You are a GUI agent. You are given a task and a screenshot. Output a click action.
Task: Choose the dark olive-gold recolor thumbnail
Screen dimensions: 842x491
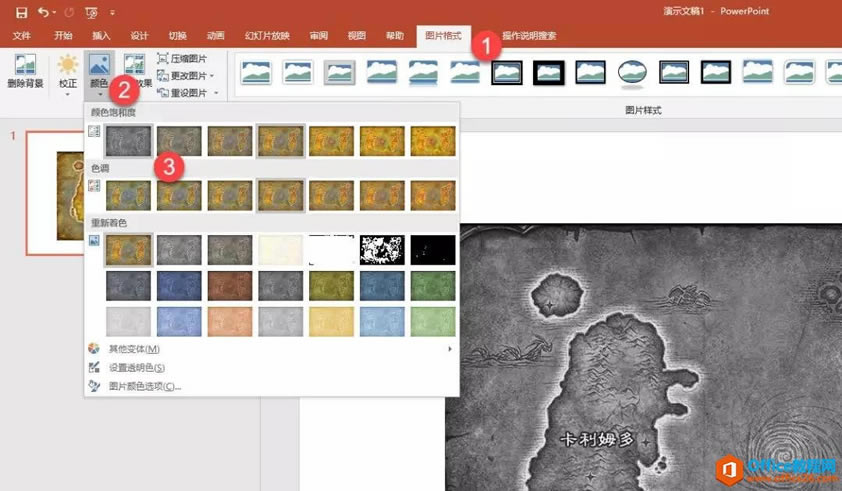click(x=331, y=285)
